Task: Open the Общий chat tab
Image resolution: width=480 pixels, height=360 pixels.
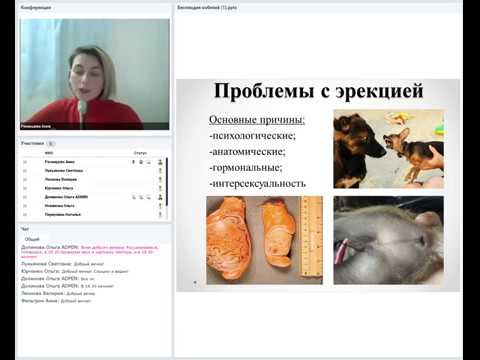Action: [32, 239]
